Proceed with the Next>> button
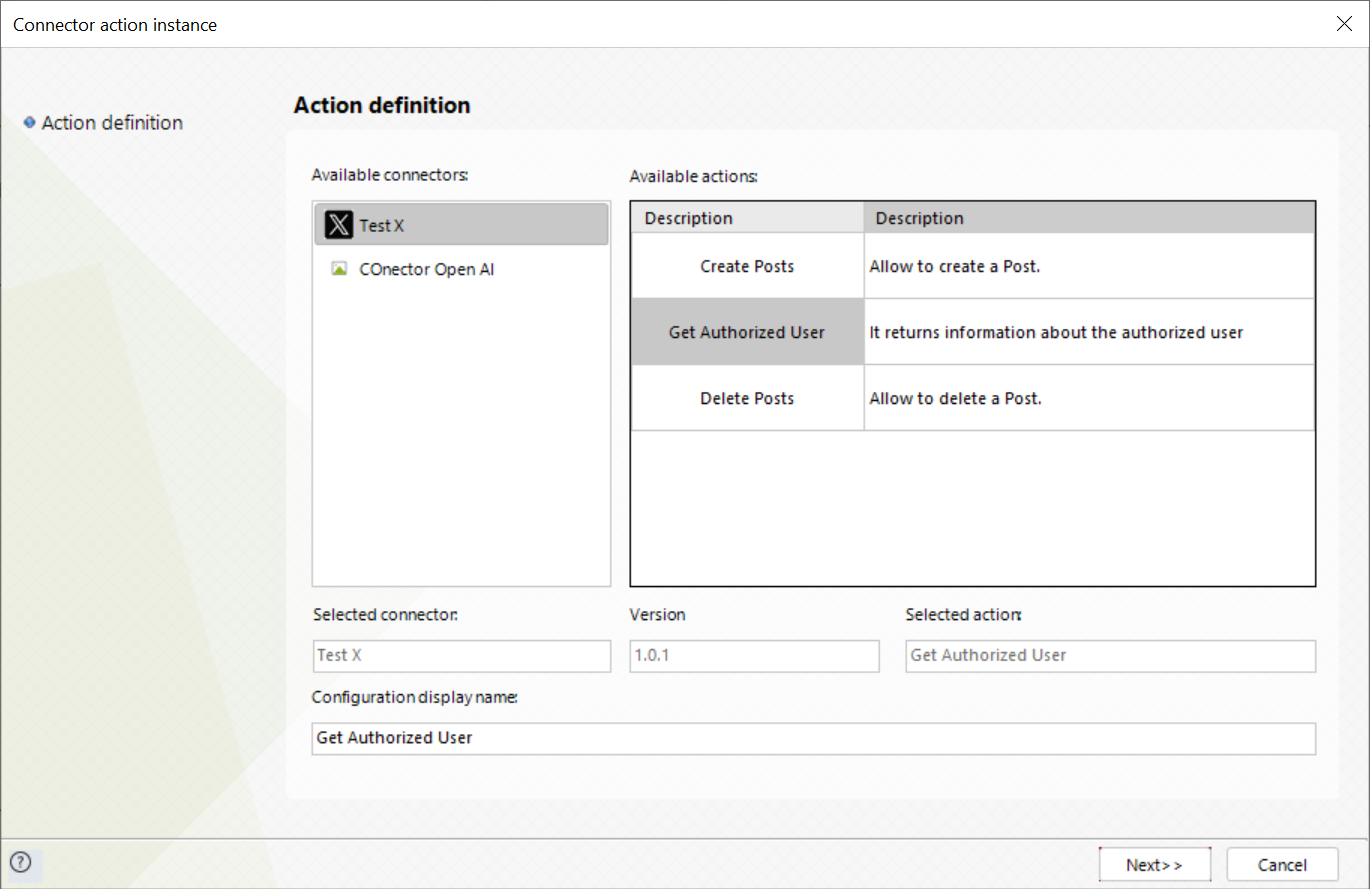Screen dimensions: 1370x889 coord(1154,865)
